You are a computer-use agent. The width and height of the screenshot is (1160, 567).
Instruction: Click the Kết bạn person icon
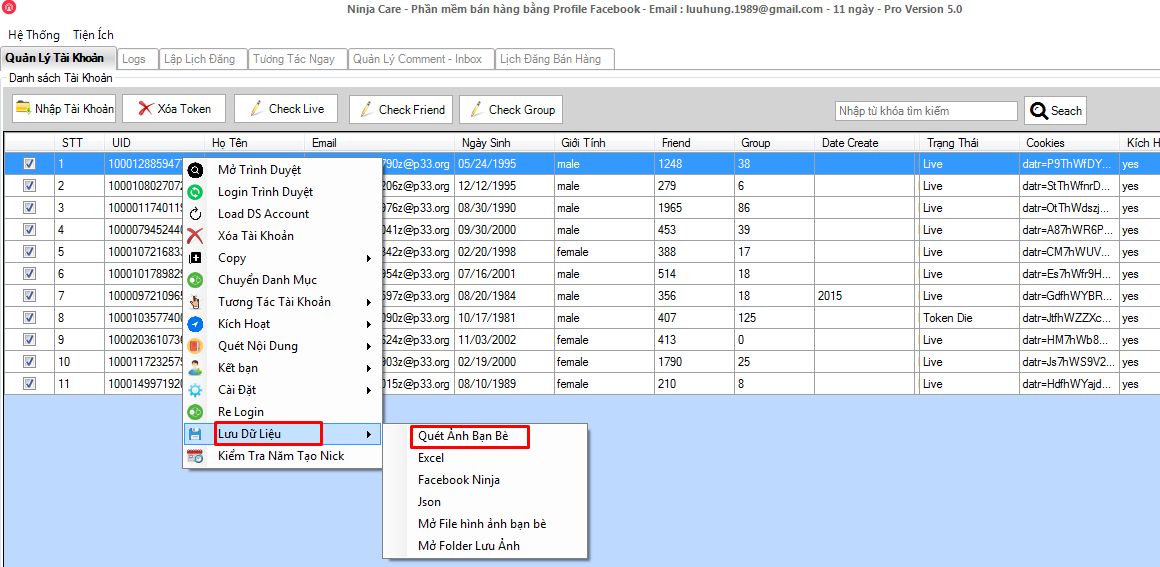(x=195, y=368)
